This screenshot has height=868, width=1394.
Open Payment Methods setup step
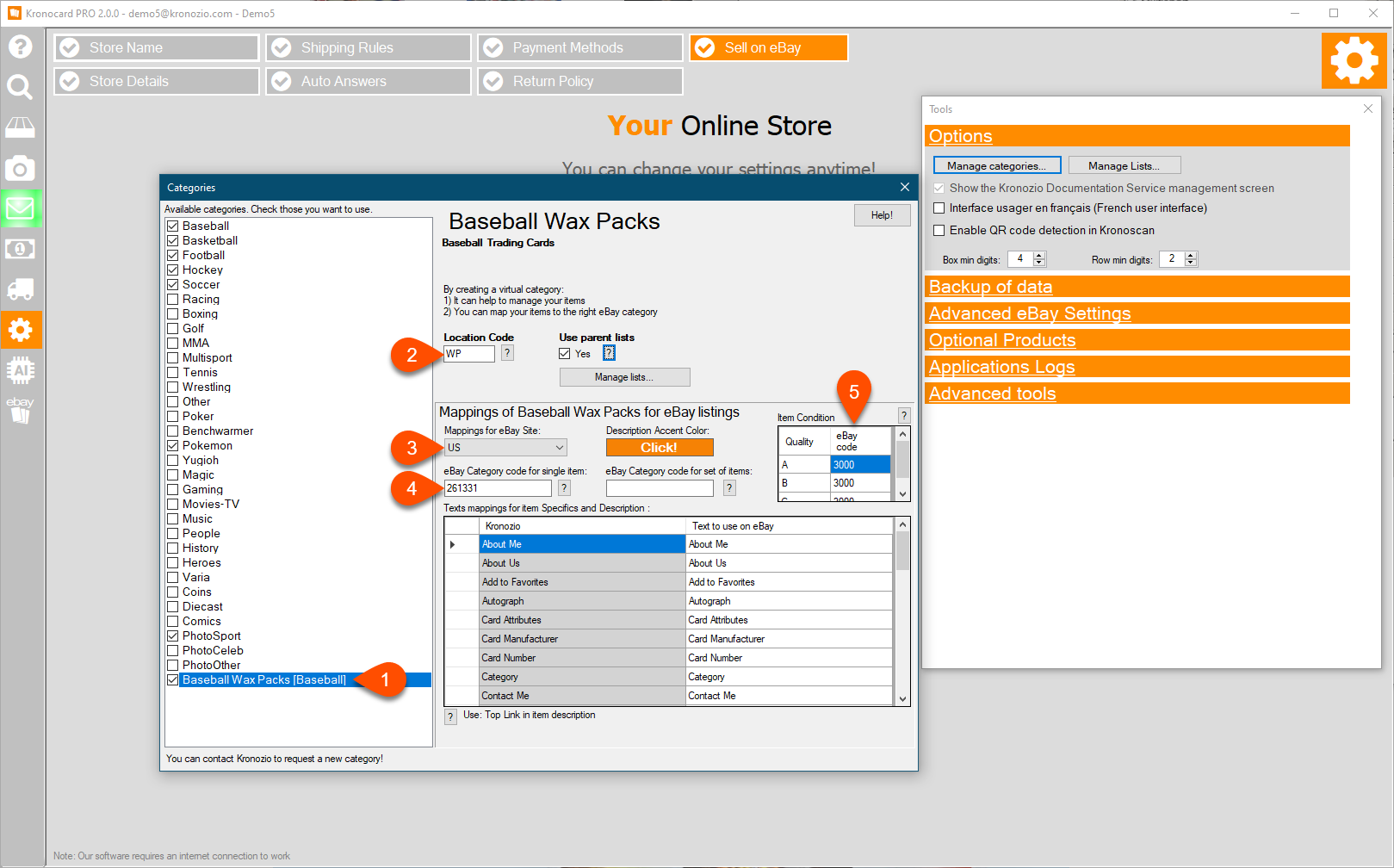580,47
